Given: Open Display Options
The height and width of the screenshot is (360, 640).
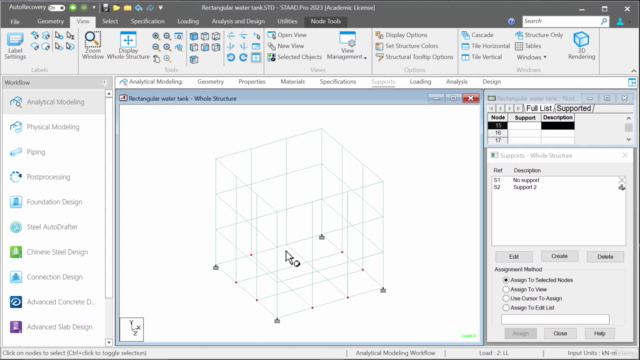Looking at the screenshot, I should [x=401, y=35].
